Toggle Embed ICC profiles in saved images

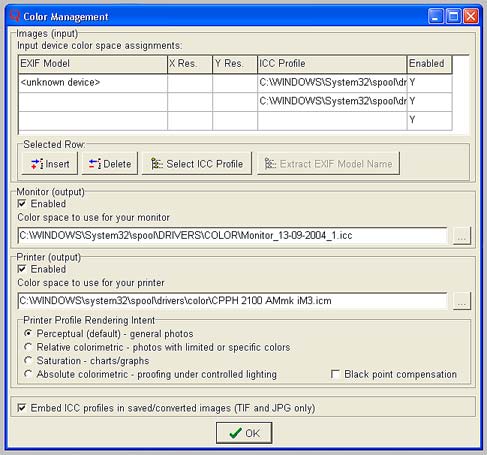(x=22, y=408)
